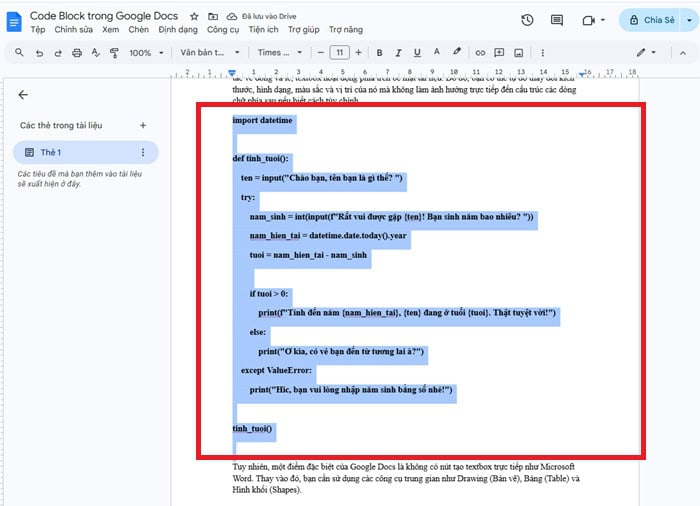Click the right indent marker on ruler
This screenshot has width=700, height=506.
tap(582, 74)
